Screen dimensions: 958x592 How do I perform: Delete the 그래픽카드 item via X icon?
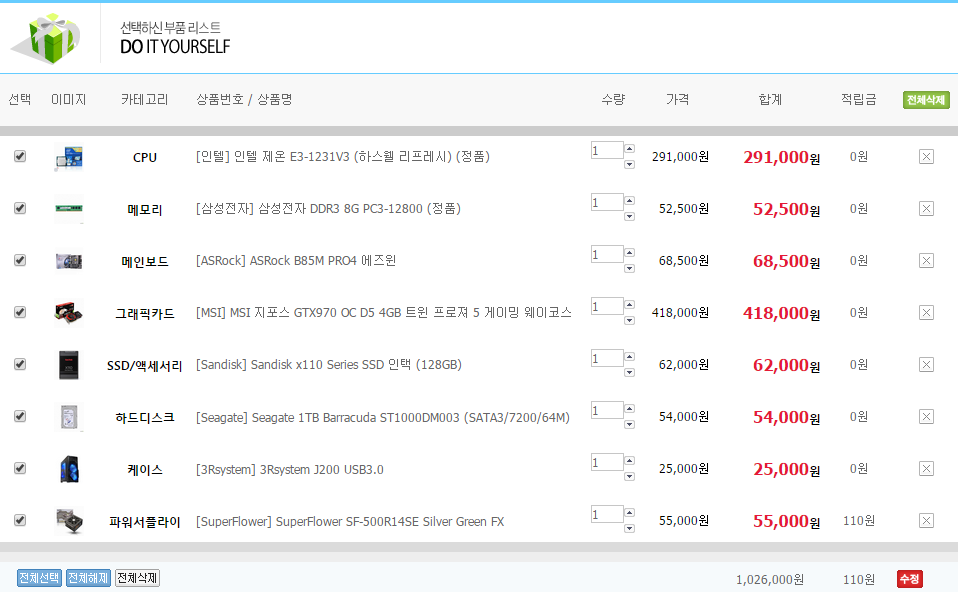926,313
